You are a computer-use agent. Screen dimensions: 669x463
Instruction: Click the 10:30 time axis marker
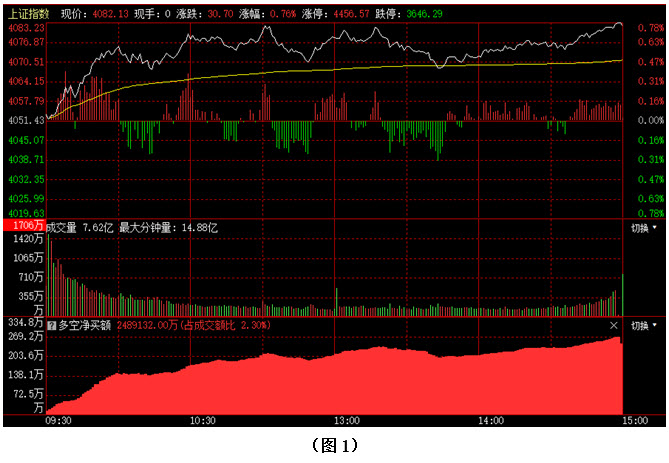[203, 421]
